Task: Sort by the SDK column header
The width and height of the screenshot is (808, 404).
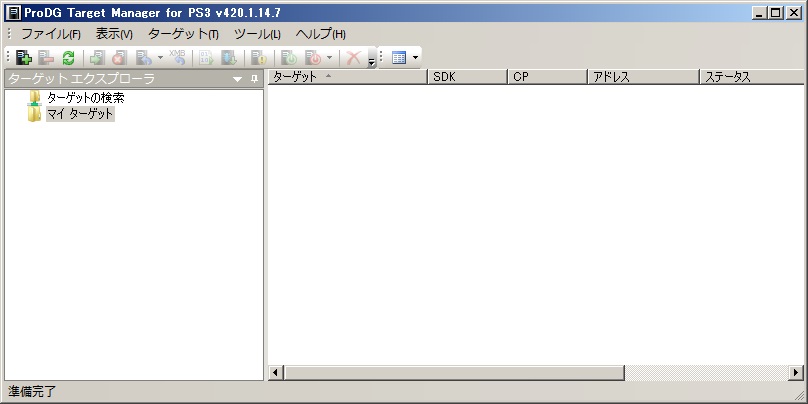Action: point(468,77)
